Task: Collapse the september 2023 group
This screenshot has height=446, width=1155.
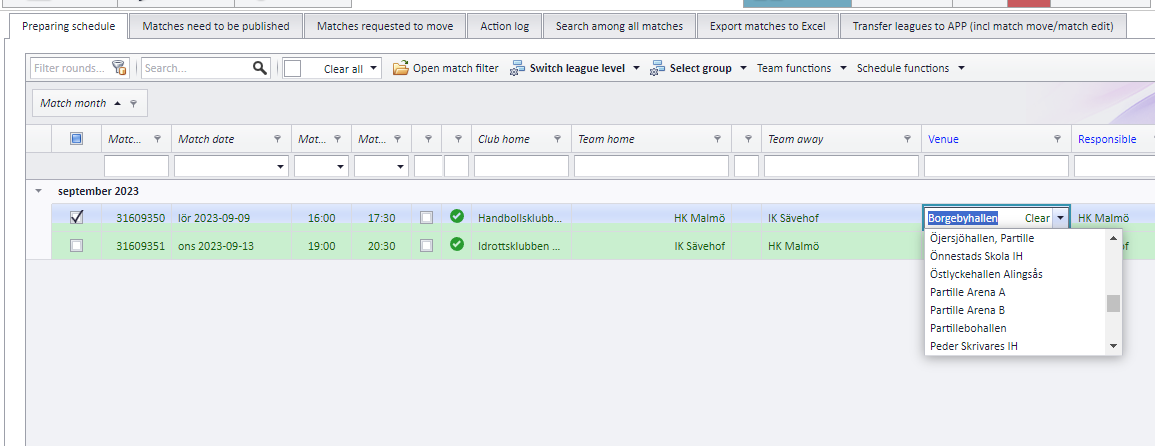Action: click(38, 191)
